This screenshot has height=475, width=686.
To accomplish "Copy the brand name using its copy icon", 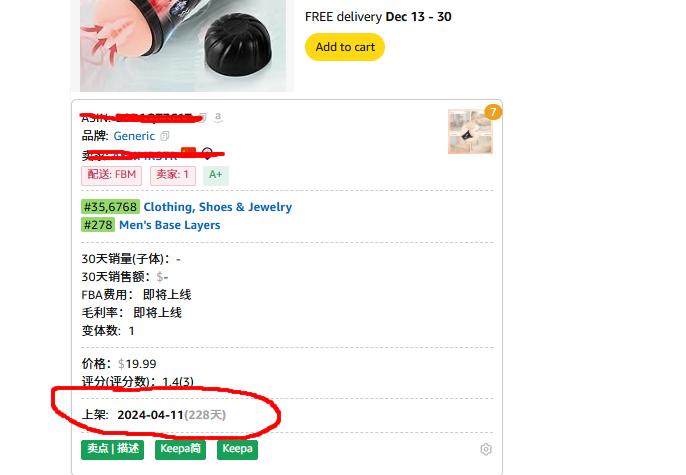I will point(164,136).
